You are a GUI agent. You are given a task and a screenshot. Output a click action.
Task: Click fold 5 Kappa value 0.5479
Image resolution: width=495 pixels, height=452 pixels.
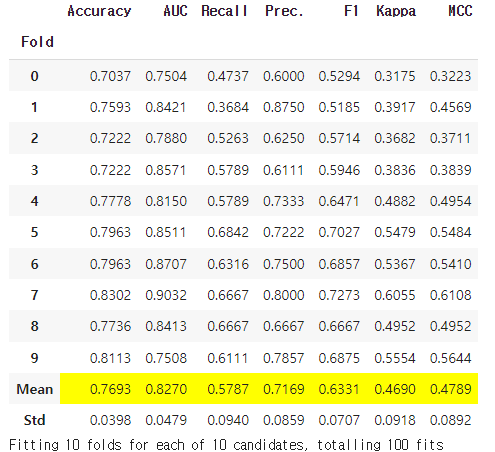395,232
